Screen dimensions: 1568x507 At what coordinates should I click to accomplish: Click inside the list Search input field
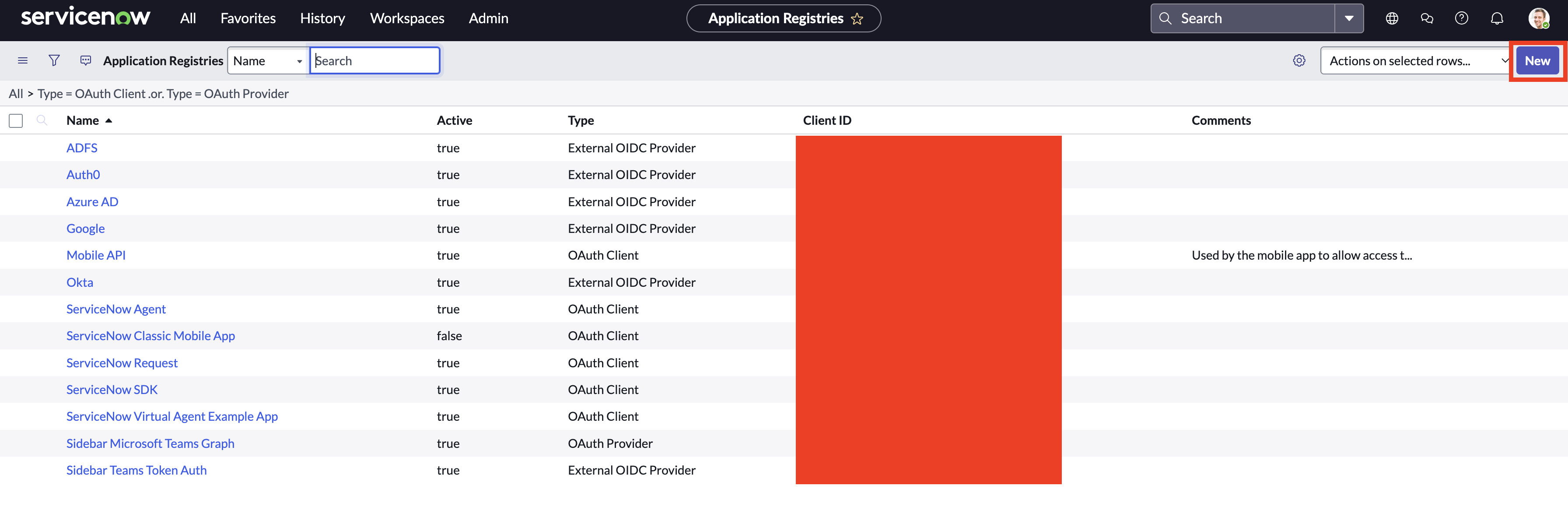tap(374, 60)
